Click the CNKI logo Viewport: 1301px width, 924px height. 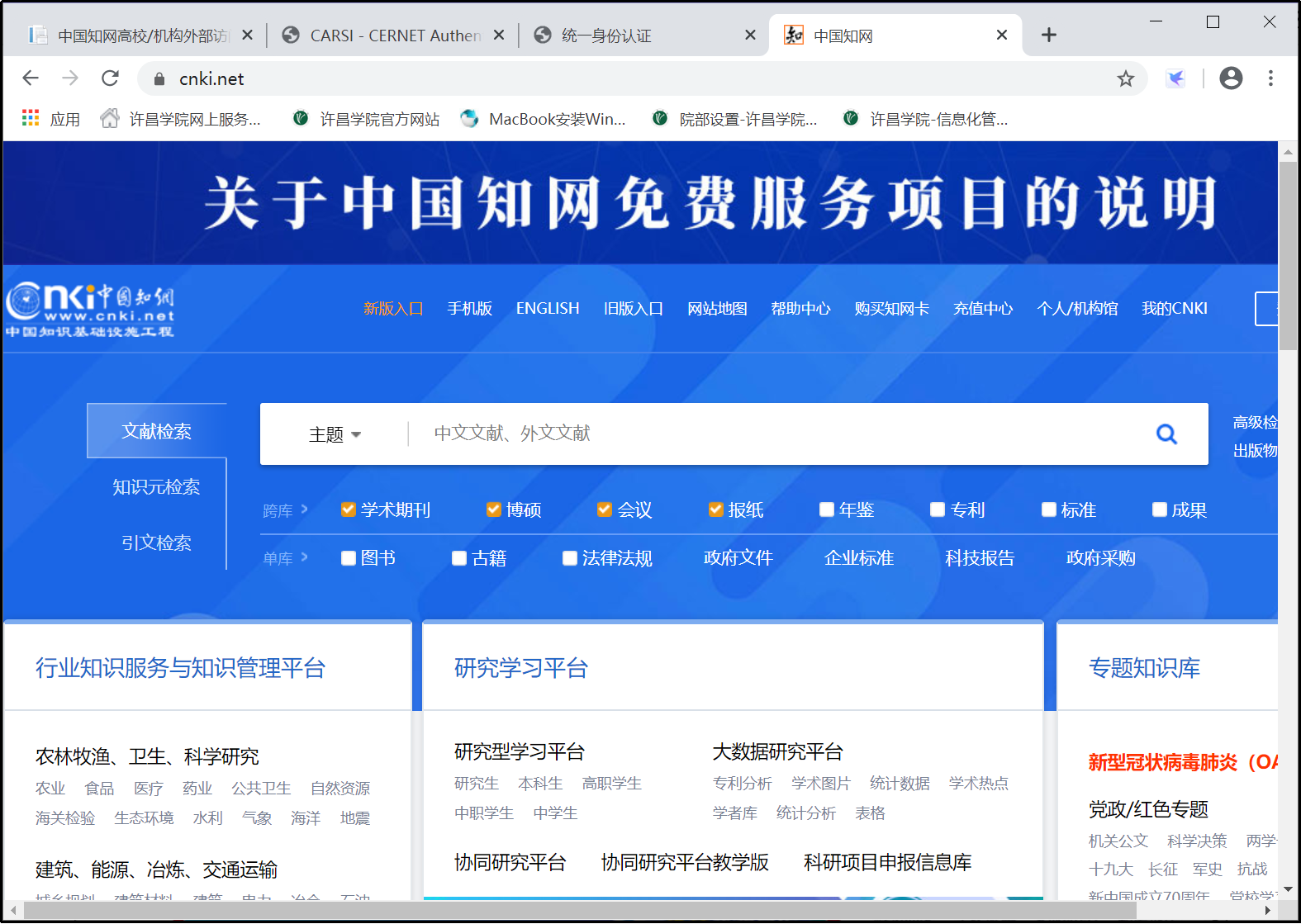(90, 310)
